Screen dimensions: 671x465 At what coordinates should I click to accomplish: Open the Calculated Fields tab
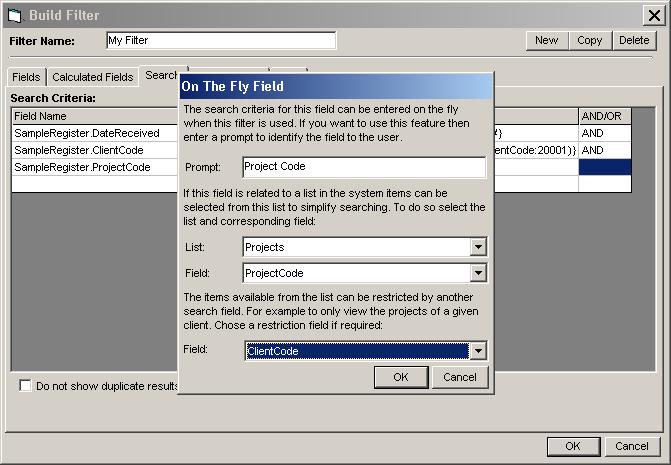tap(92, 77)
